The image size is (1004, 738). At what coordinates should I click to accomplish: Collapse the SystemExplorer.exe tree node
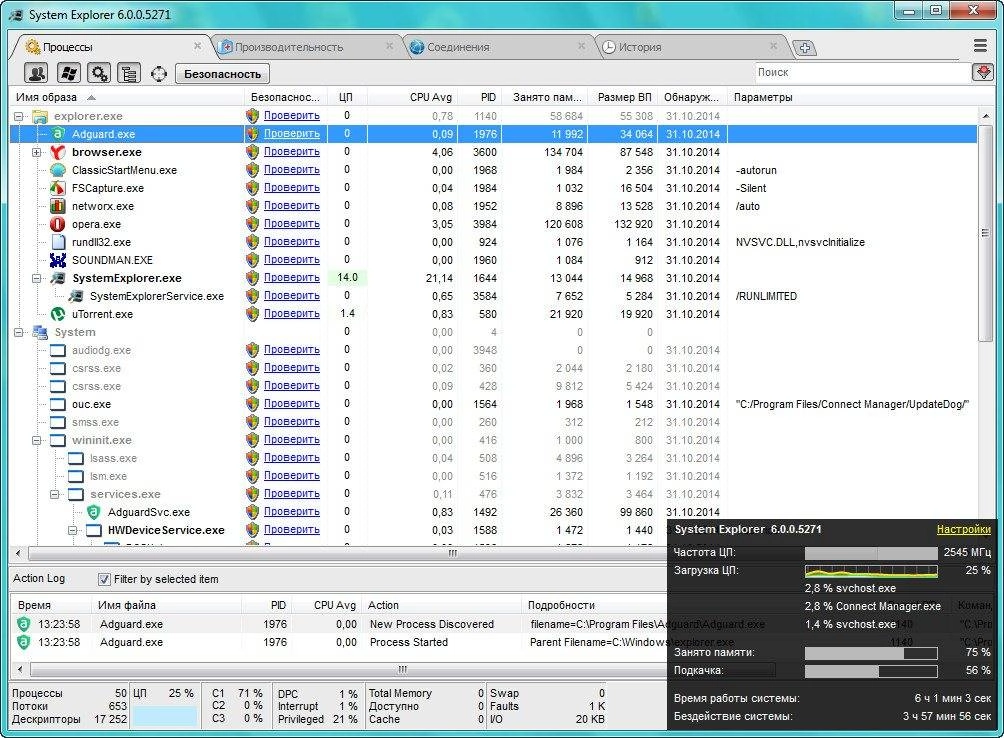(x=36, y=278)
